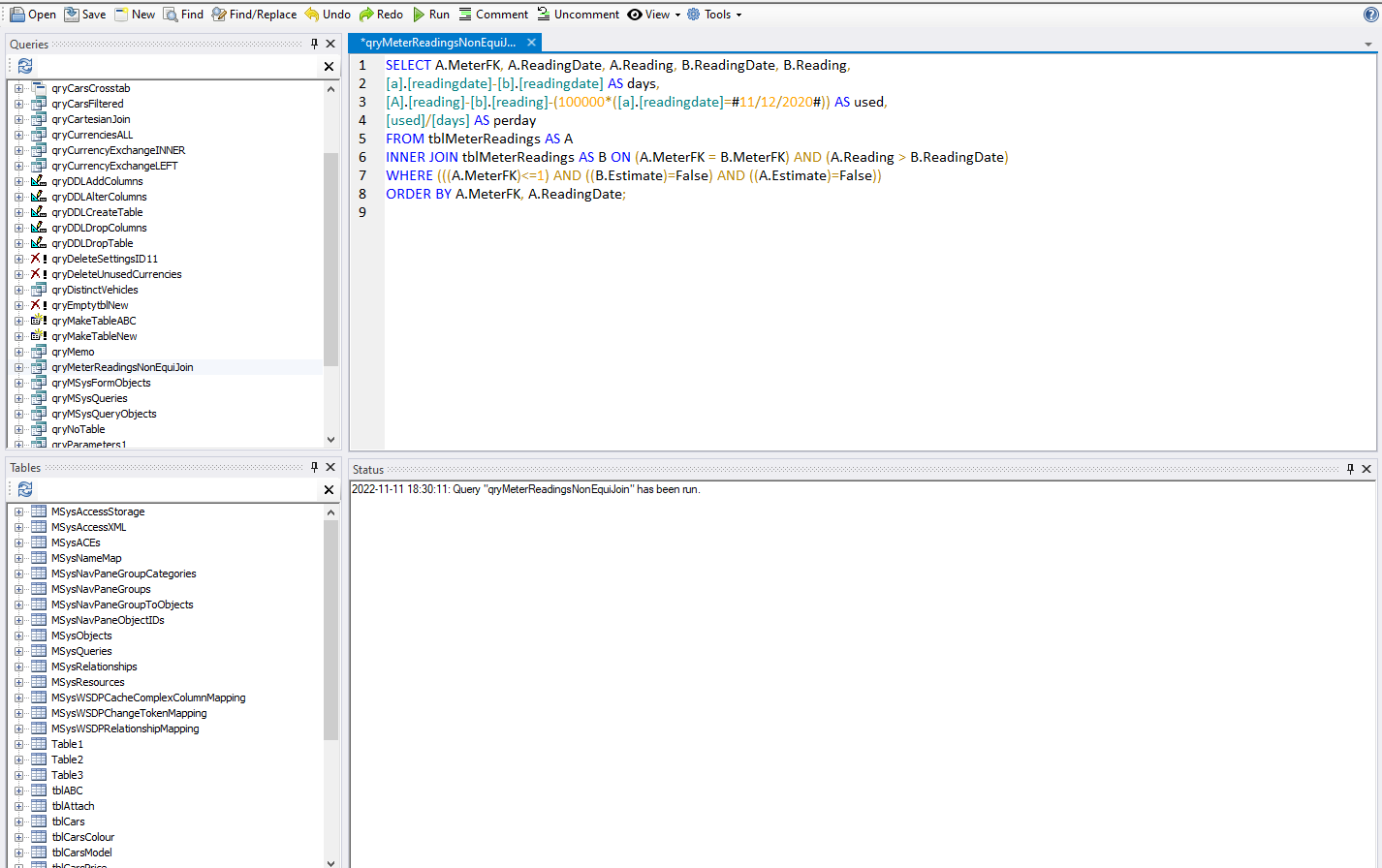Clear the Queries search filter
This screenshot has height=868, width=1382.
(329, 66)
